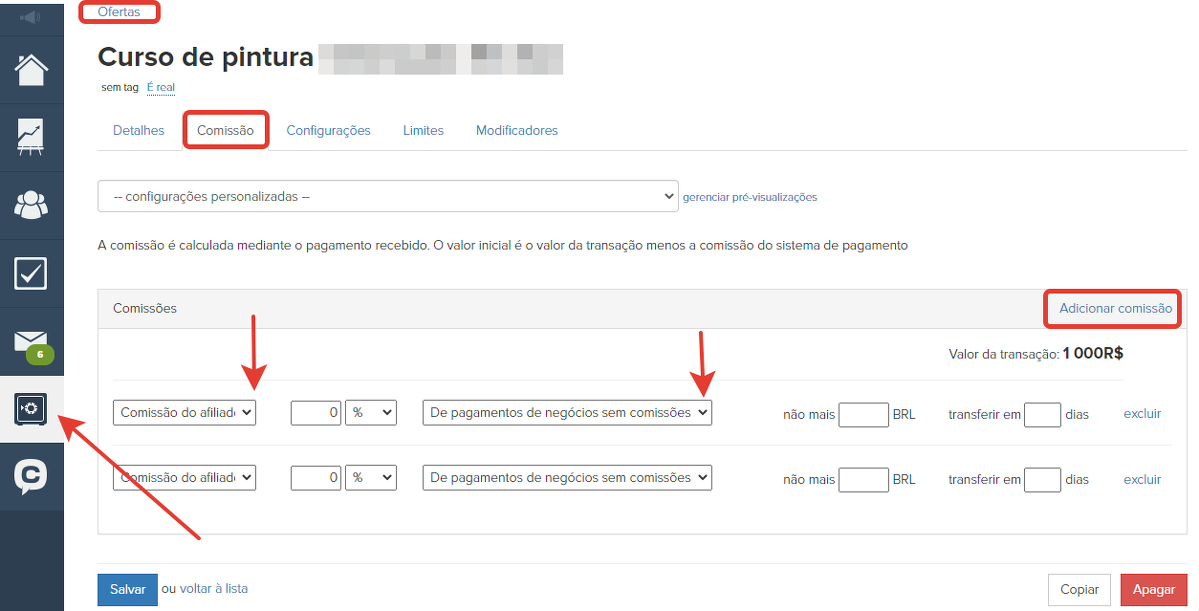Open the analytics chart icon in sidebar
This screenshot has width=1199, height=611.
31,137
